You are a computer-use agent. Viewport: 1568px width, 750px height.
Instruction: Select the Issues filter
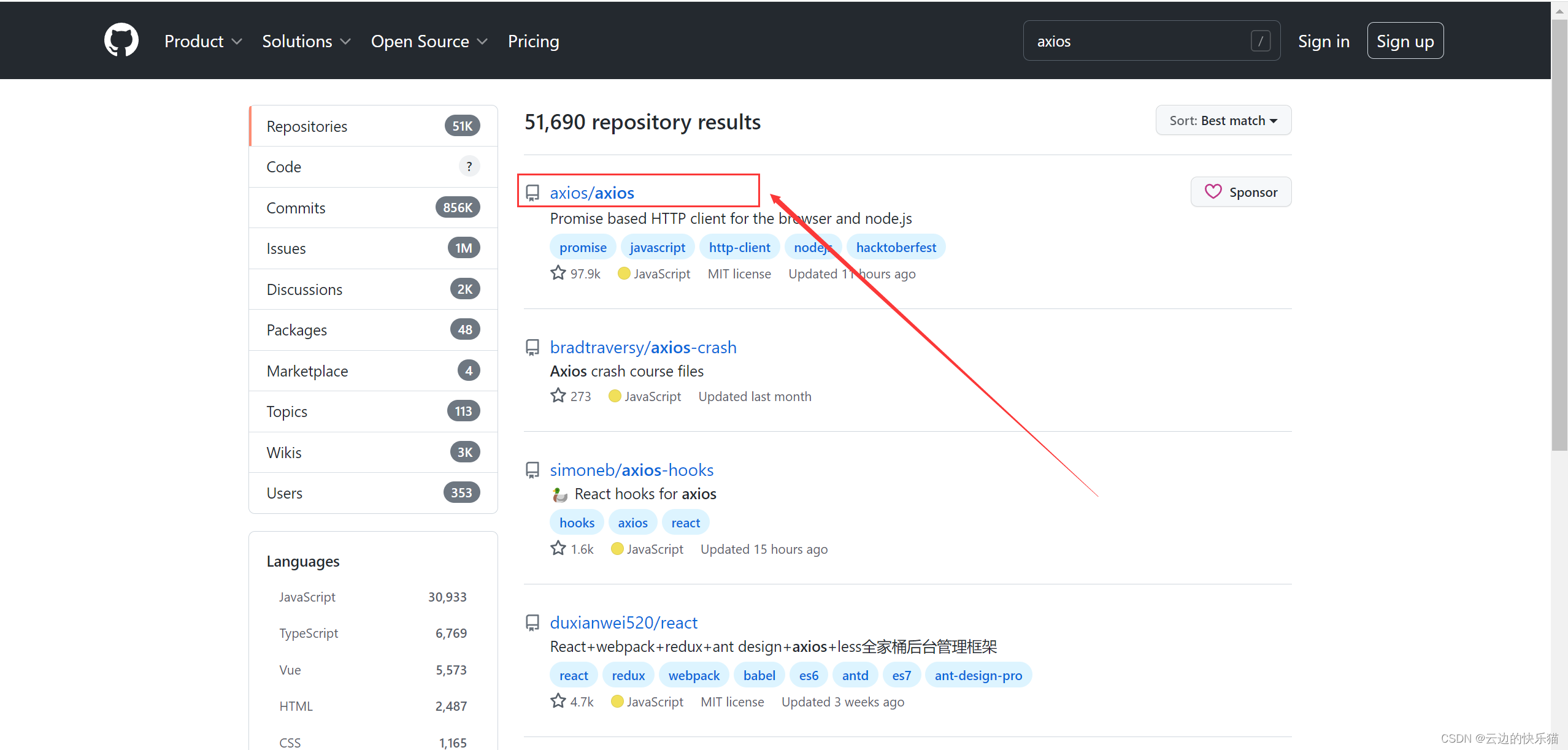point(373,248)
